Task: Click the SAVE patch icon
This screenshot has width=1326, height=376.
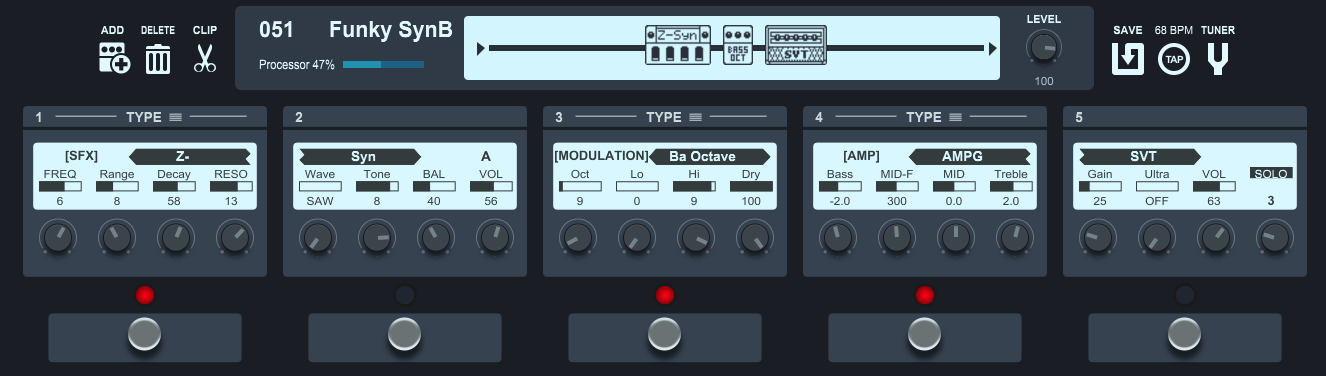Action: pyautogui.click(x=1128, y=59)
